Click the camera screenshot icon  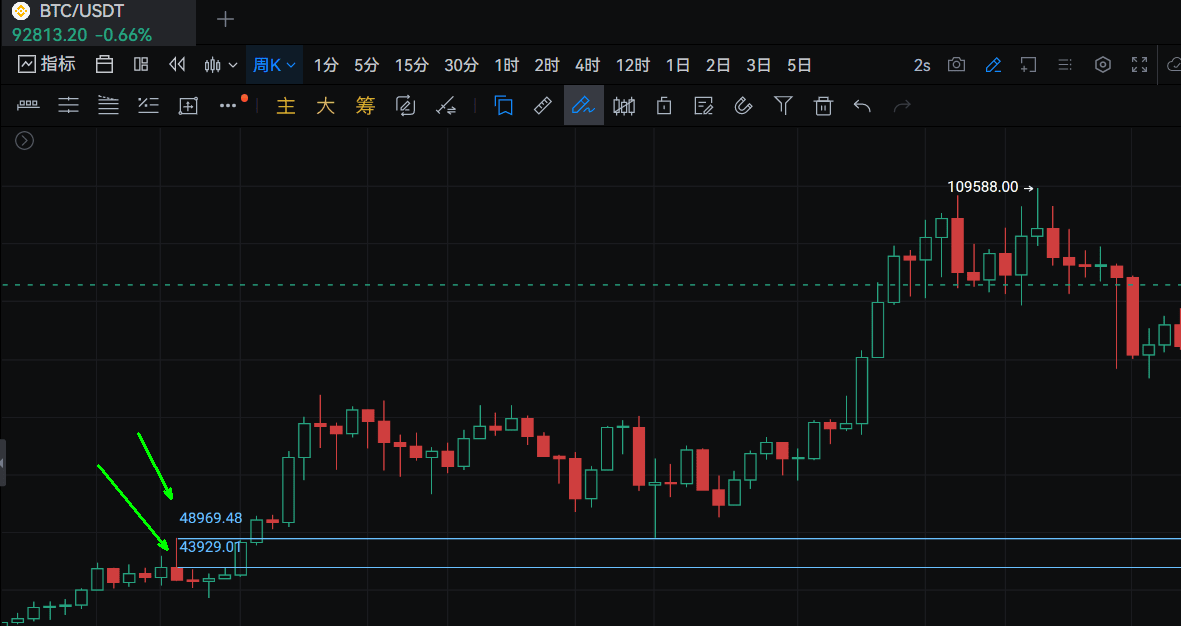tap(957, 65)
